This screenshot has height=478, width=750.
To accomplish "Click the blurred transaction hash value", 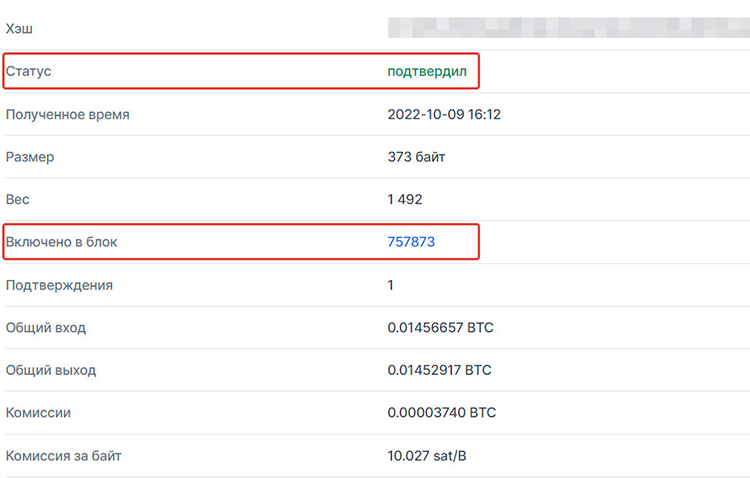I will click(x=569, y=28).
